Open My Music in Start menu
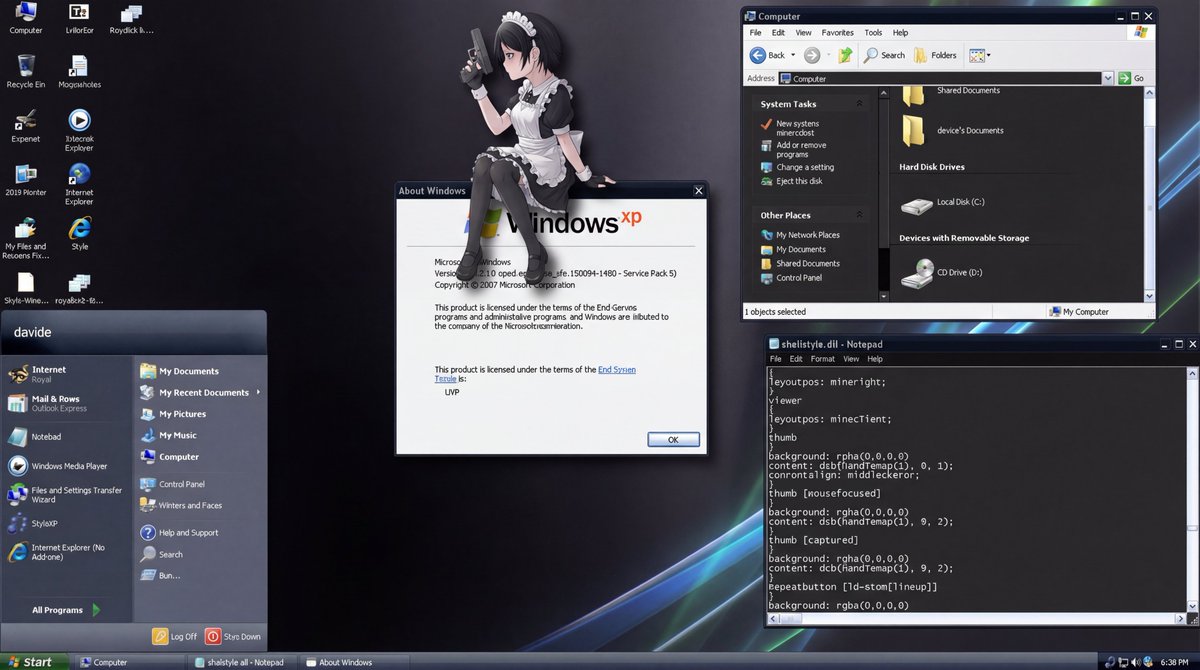This screenshot has width=1200, height=670. 169,435
